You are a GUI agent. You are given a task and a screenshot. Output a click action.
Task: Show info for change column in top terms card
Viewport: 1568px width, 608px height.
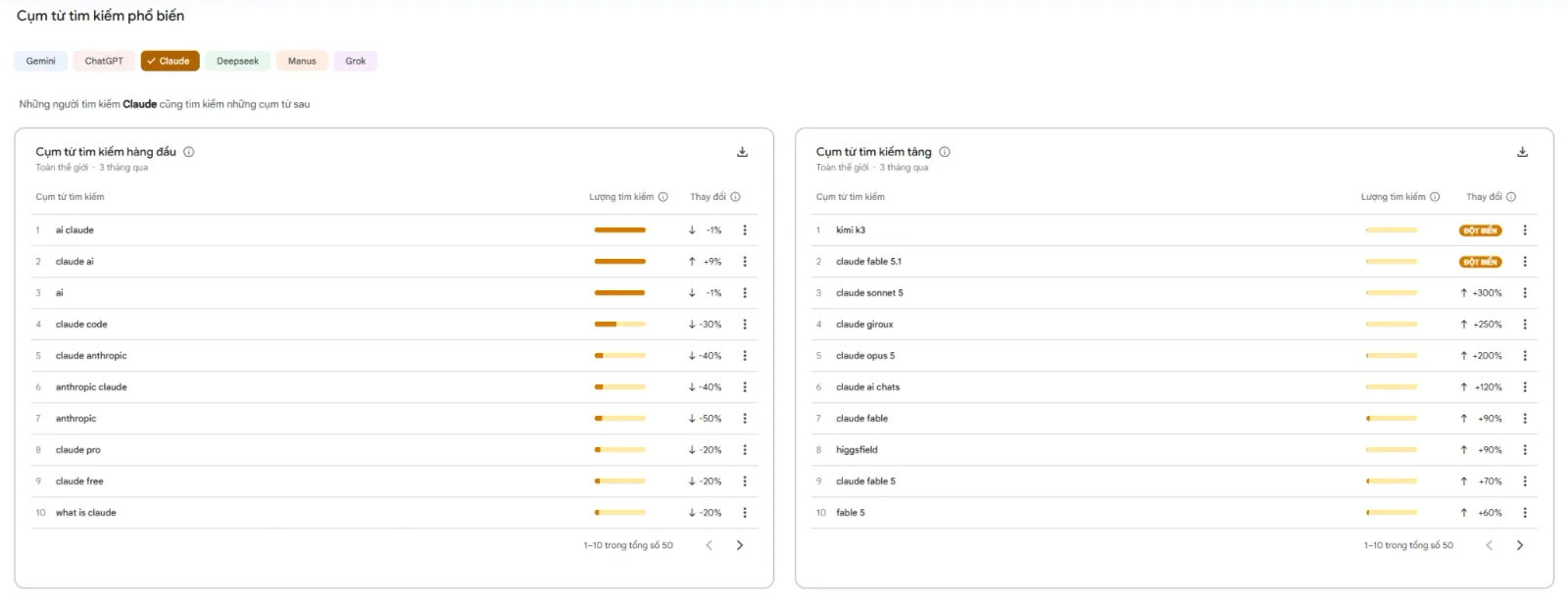pos(735,197)
